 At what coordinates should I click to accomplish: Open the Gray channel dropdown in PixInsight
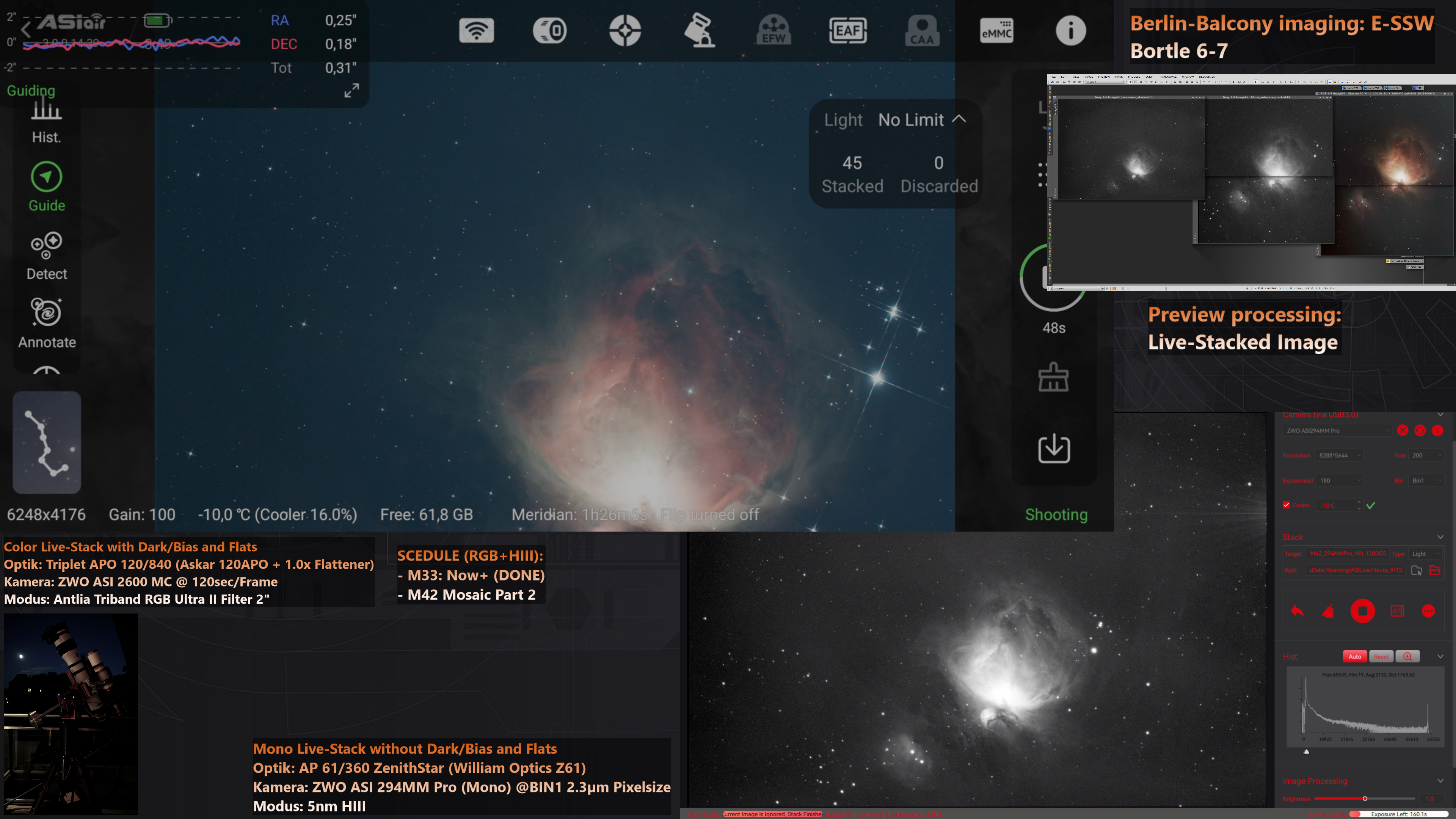[x=1105, y=82]
